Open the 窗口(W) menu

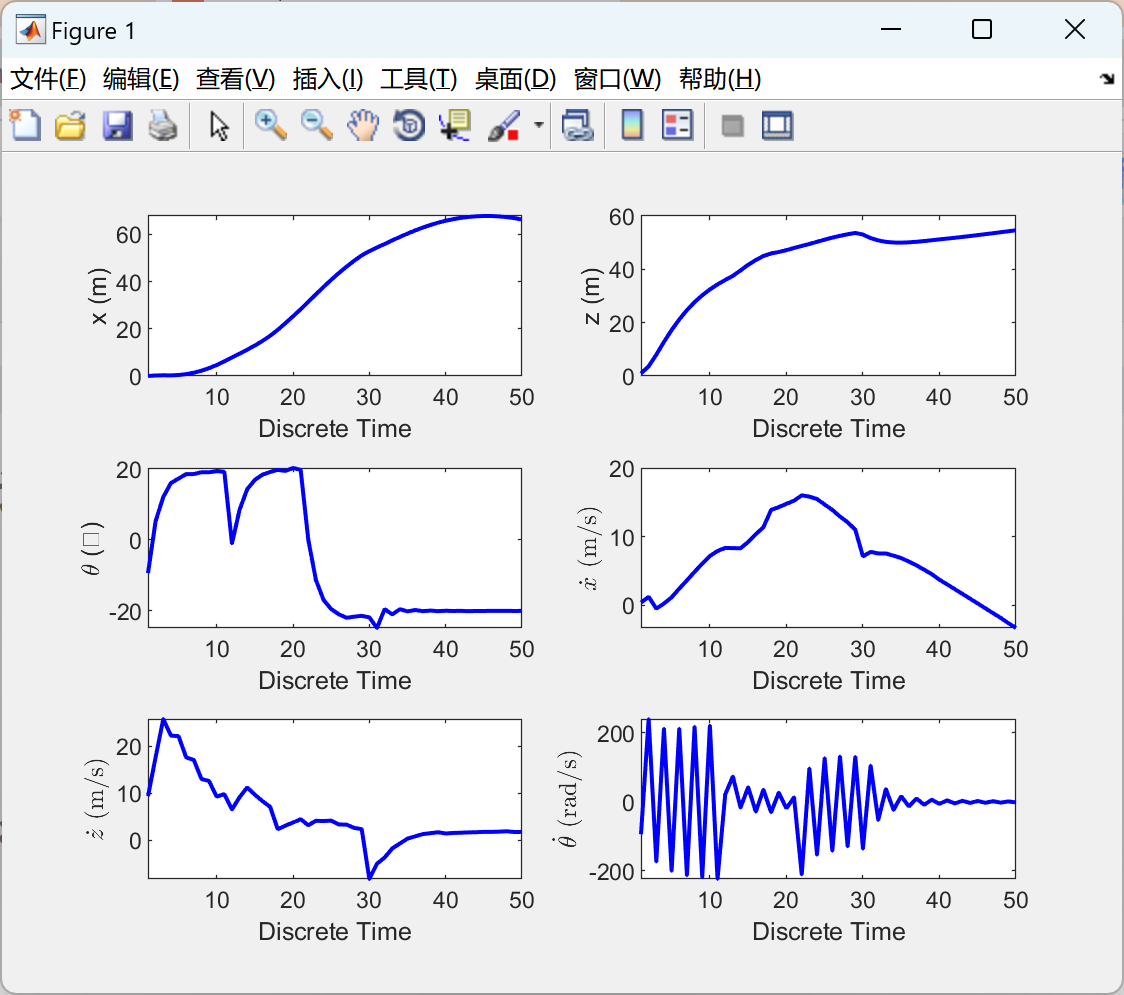point(617,79)
